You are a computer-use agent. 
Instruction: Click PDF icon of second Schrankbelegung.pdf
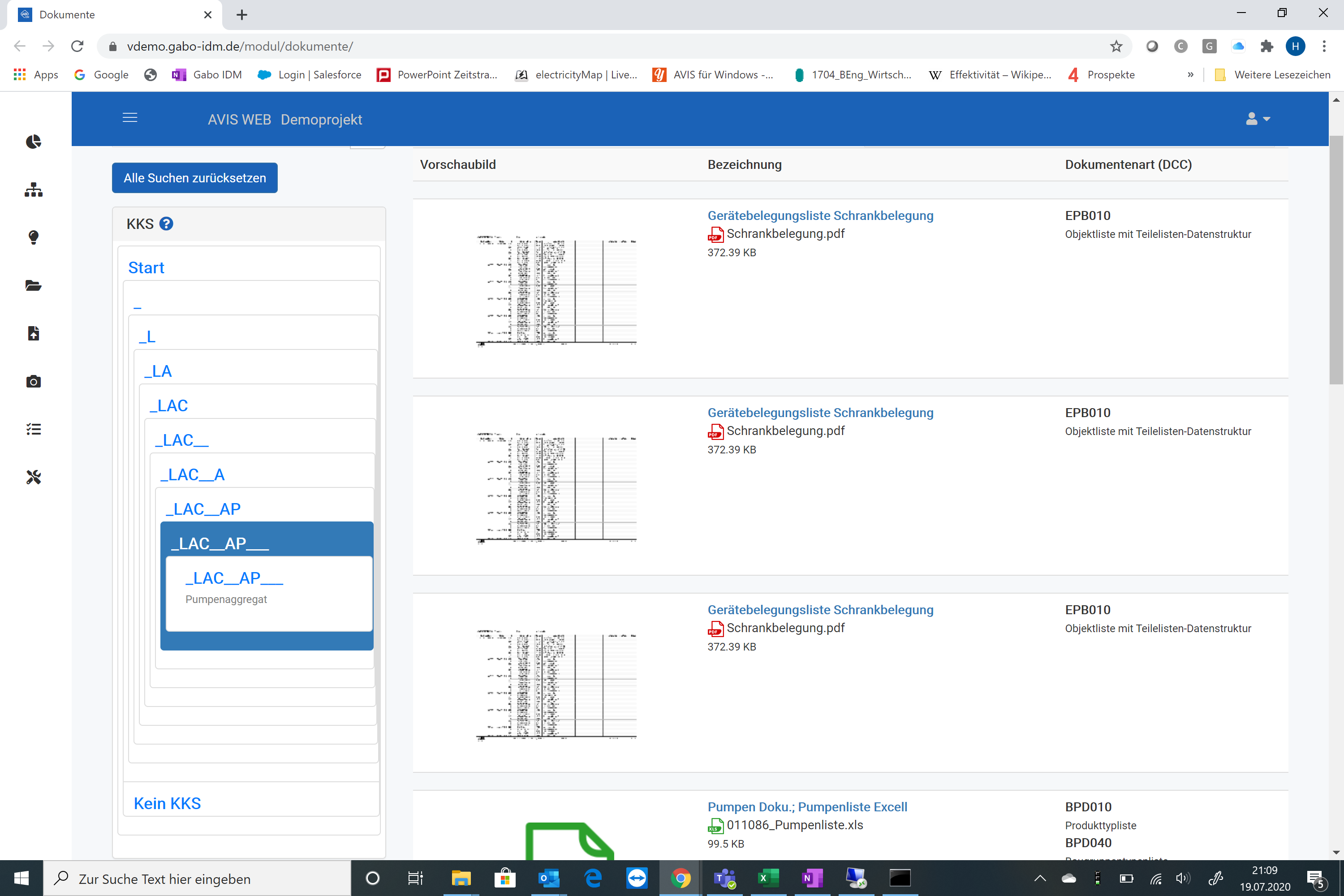[x=715, y=431]
